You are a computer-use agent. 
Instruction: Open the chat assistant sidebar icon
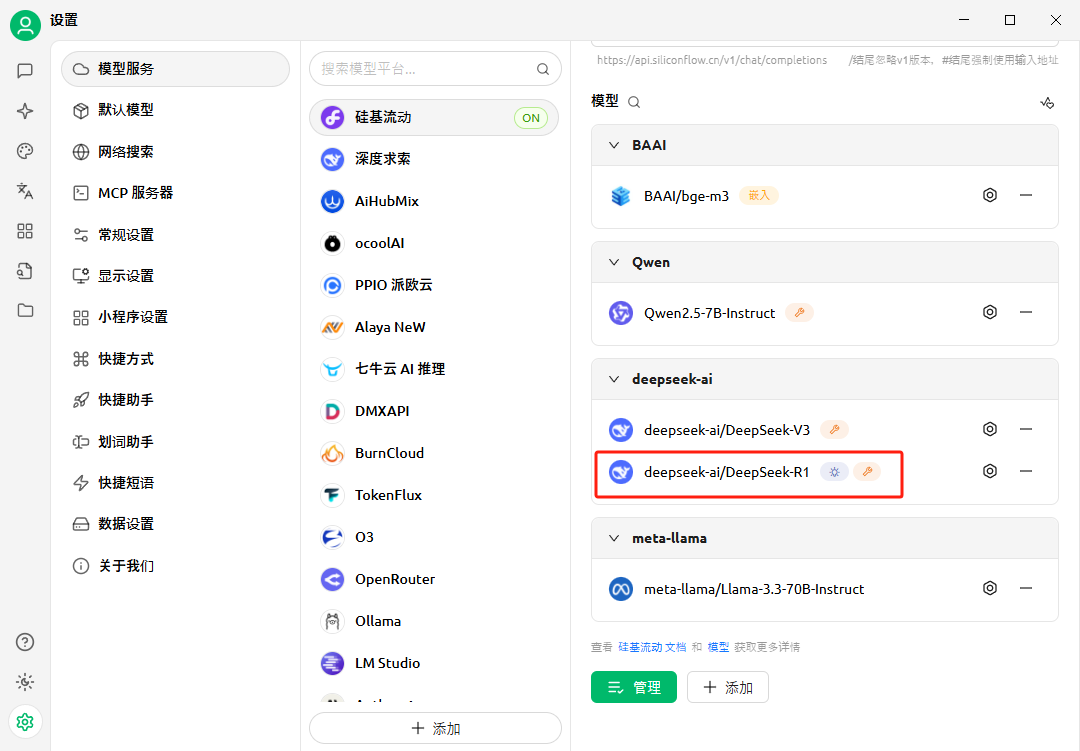(x=25, y=70)
